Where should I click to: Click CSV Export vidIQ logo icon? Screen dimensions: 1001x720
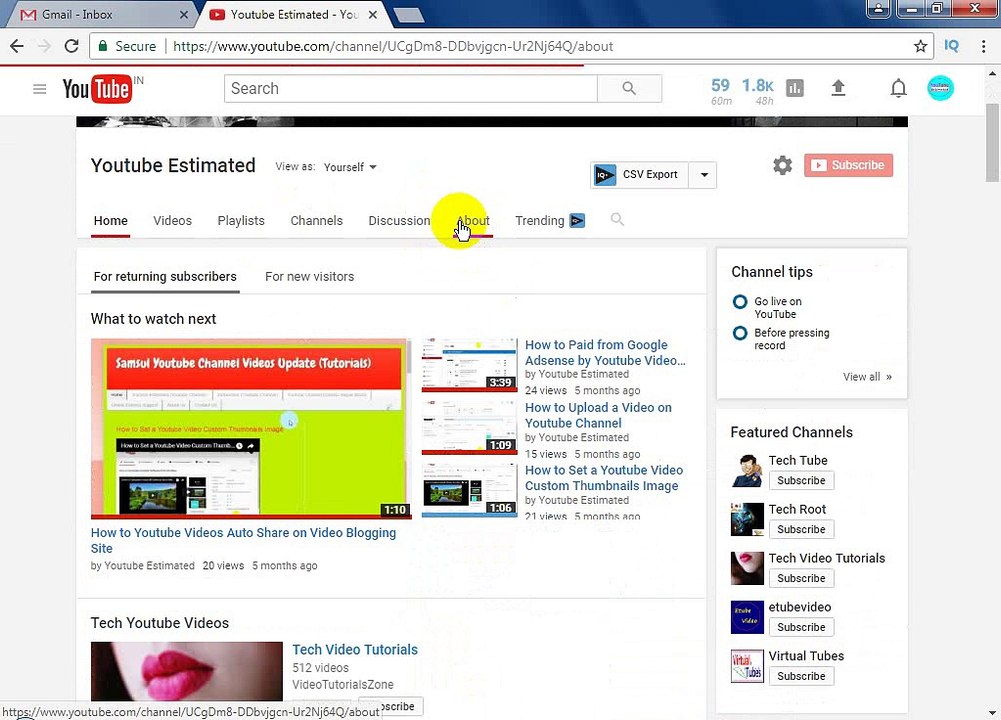(x=605, y=175)
